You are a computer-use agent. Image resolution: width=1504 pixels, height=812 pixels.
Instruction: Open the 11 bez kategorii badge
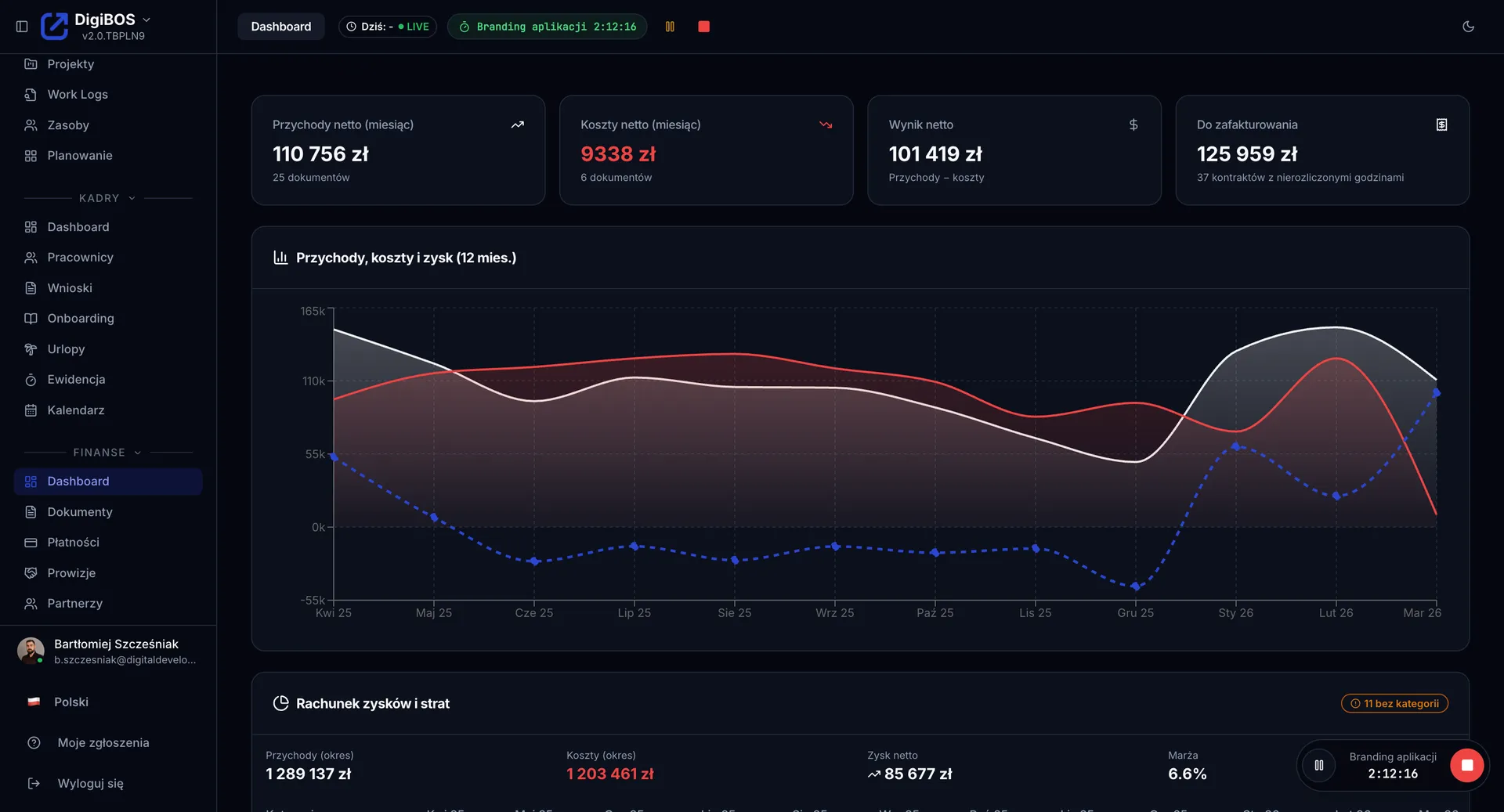point(1394,703)
